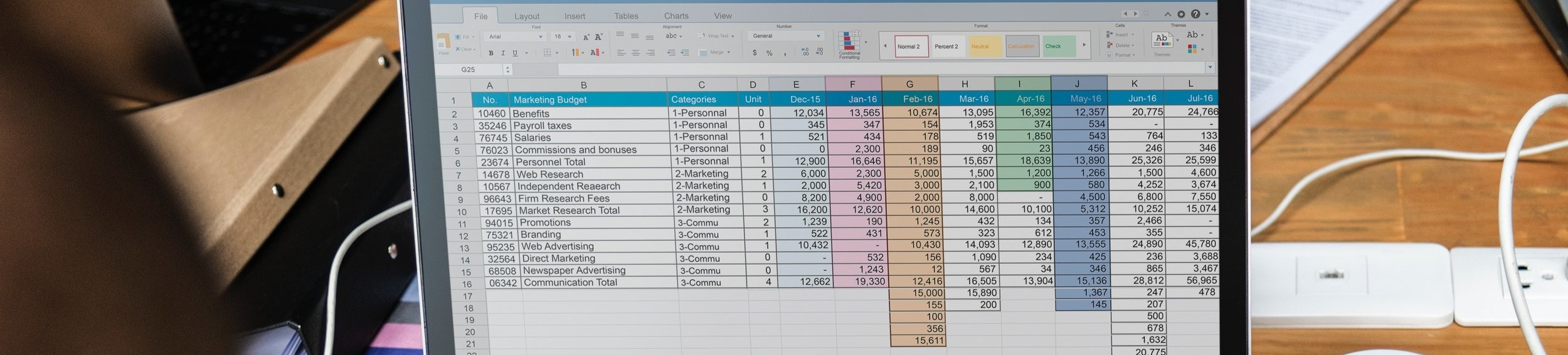Apply the Neutral cell style
The image size is (1568, 355).
(x=985, y=46)
